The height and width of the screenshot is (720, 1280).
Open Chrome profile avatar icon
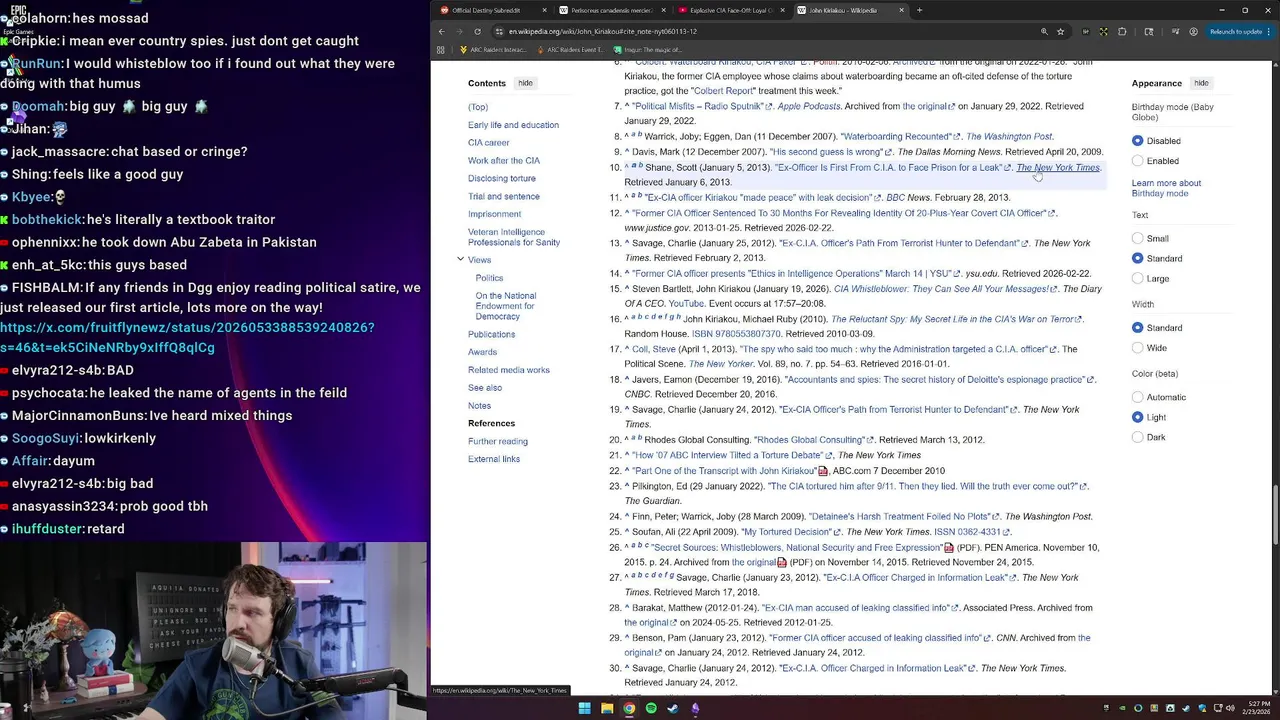[1193, 31]
